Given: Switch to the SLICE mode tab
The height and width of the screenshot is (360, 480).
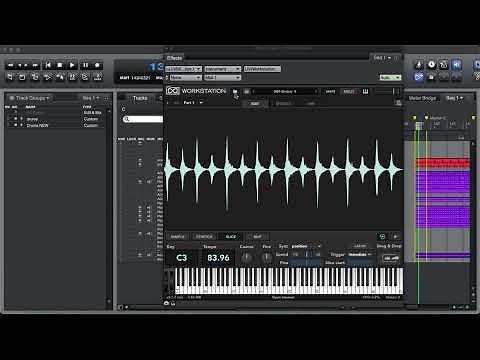Looking at the screenshot, I should pyautogui.click(x=231, y=237).
